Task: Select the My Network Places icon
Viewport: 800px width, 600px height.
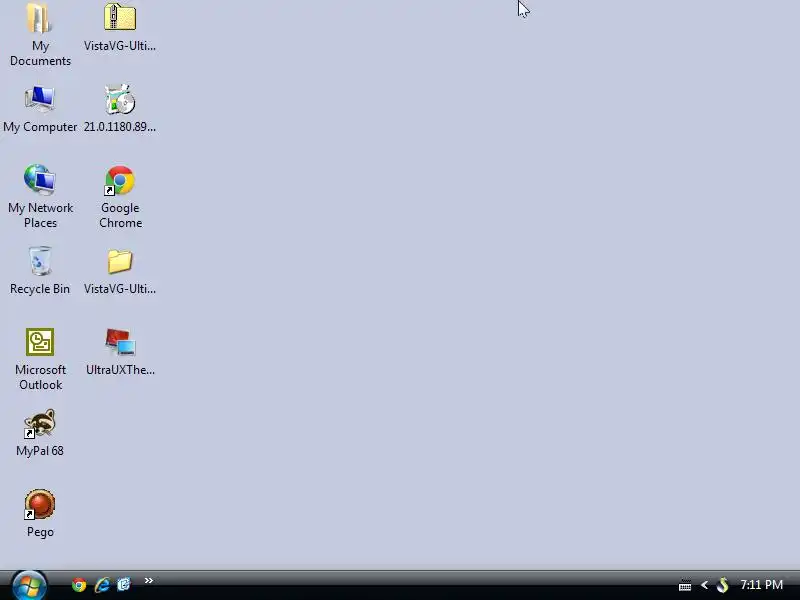Action: click(x=40, y=196)
